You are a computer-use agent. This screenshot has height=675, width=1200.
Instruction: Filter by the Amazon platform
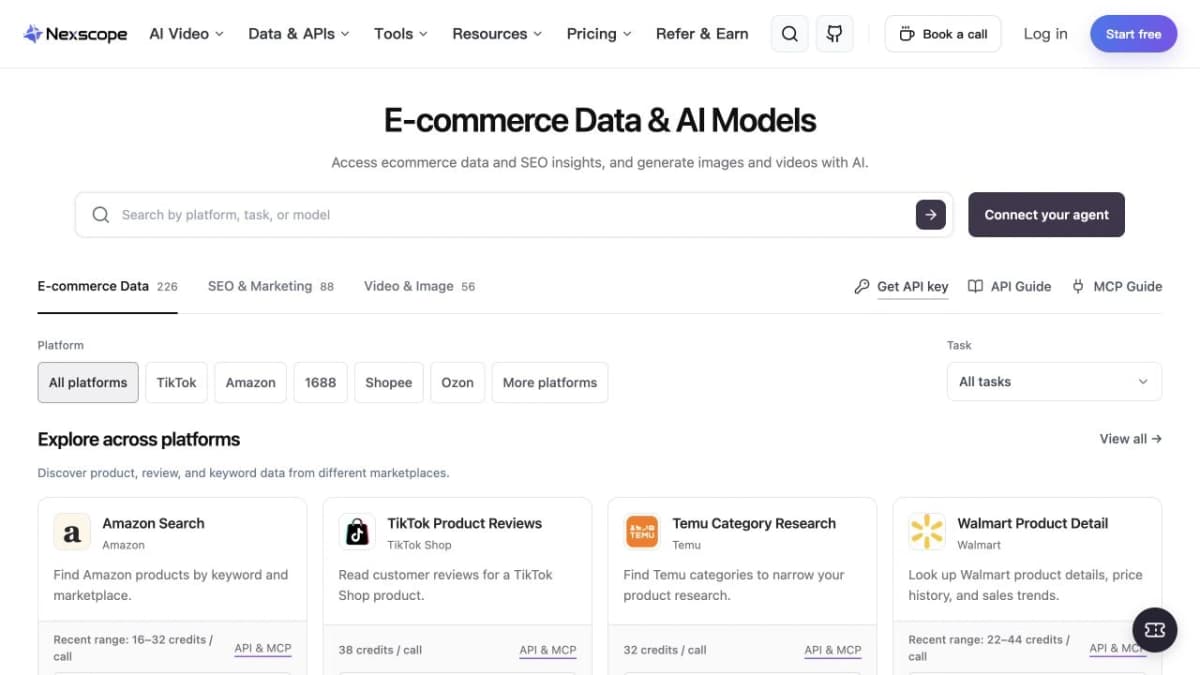point(251,382)
